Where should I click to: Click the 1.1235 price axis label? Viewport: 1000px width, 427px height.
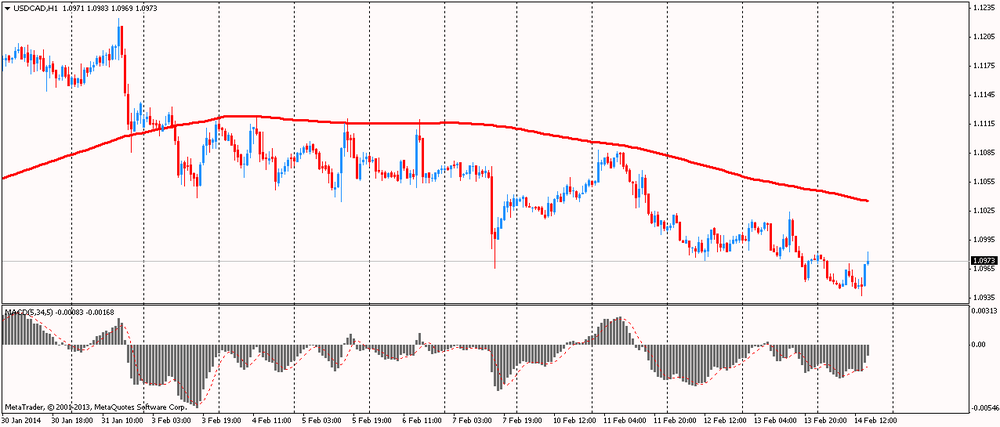pos(982,8)
